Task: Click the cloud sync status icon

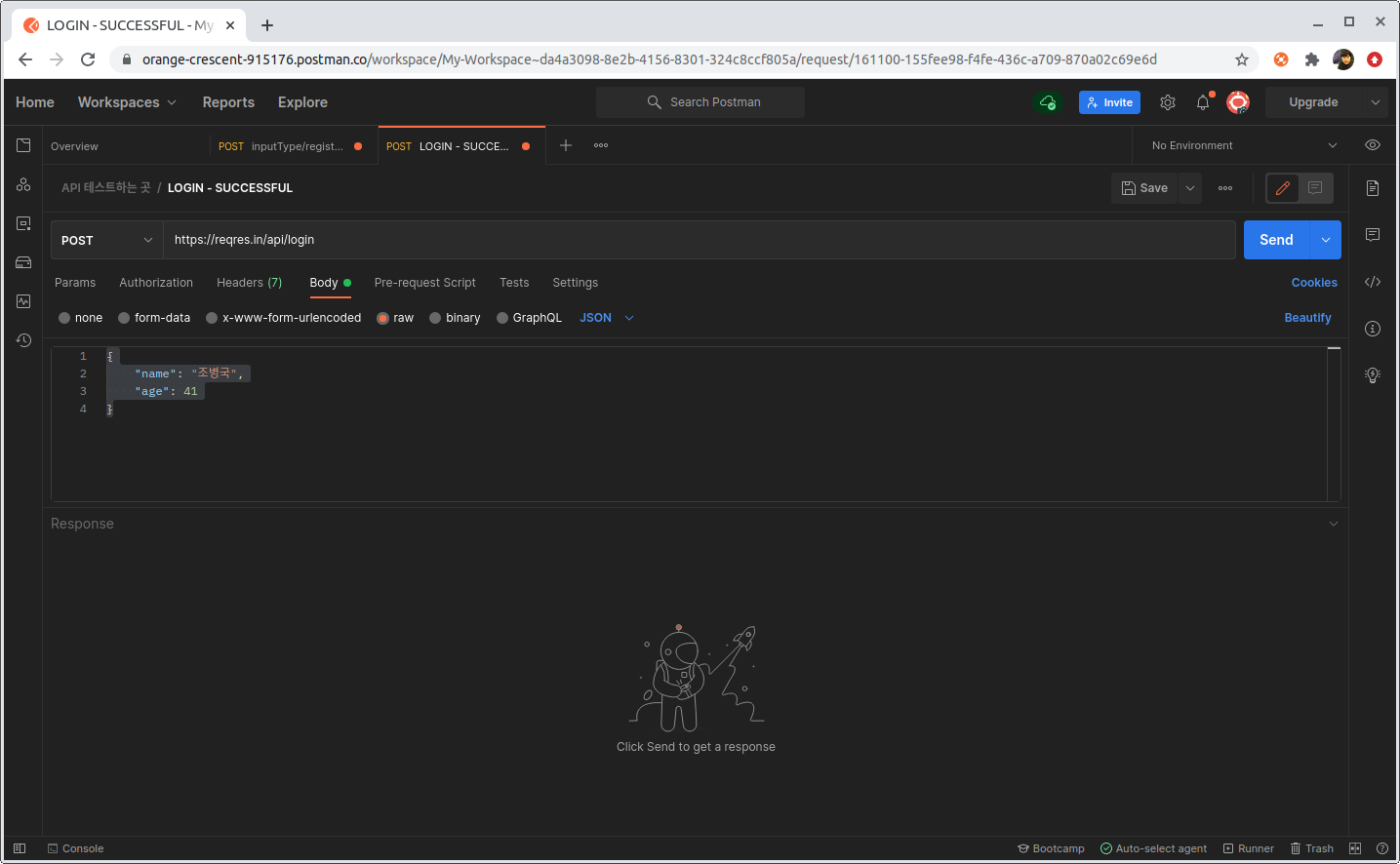Action: 1048,102
